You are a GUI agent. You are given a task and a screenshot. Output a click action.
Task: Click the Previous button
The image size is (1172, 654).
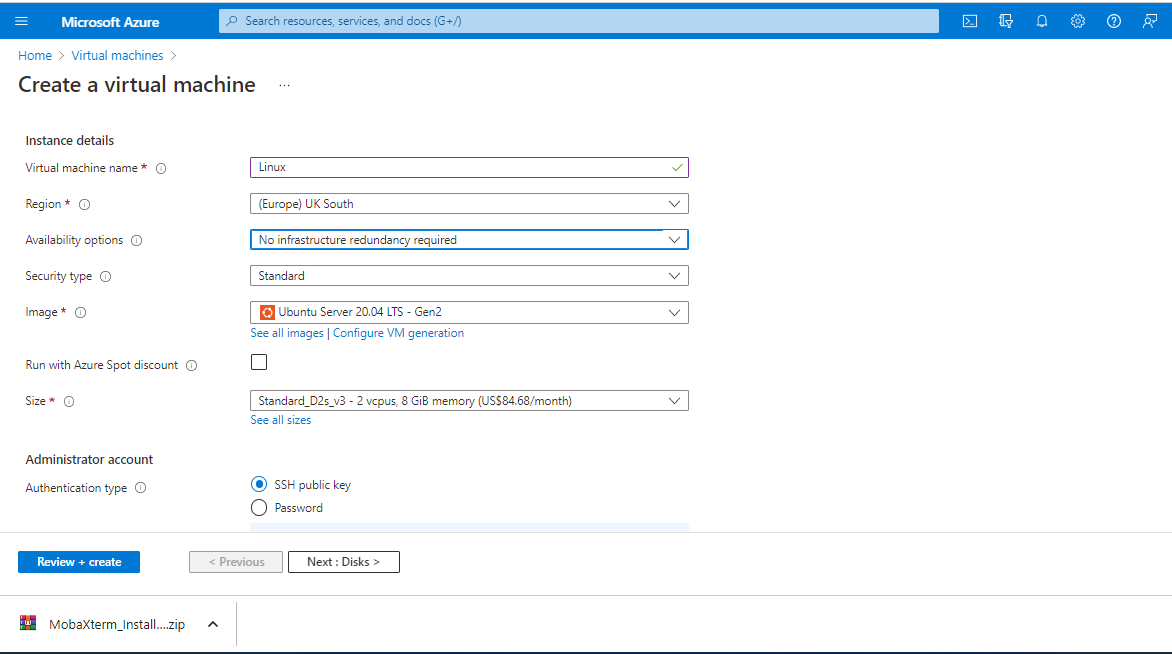(x=236, y=562)
